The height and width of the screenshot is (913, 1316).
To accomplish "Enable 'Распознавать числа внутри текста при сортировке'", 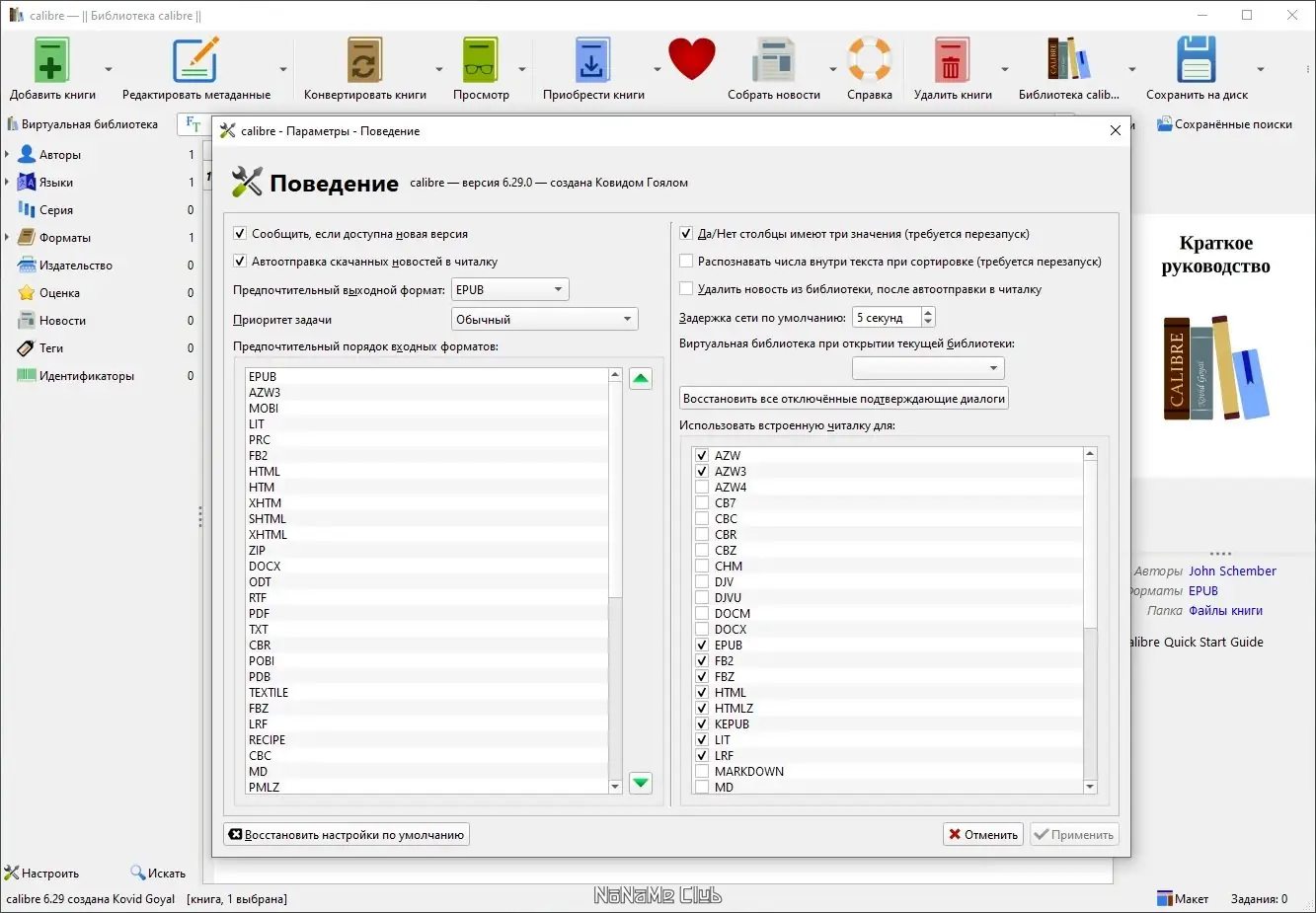I will tap(686, 262).
